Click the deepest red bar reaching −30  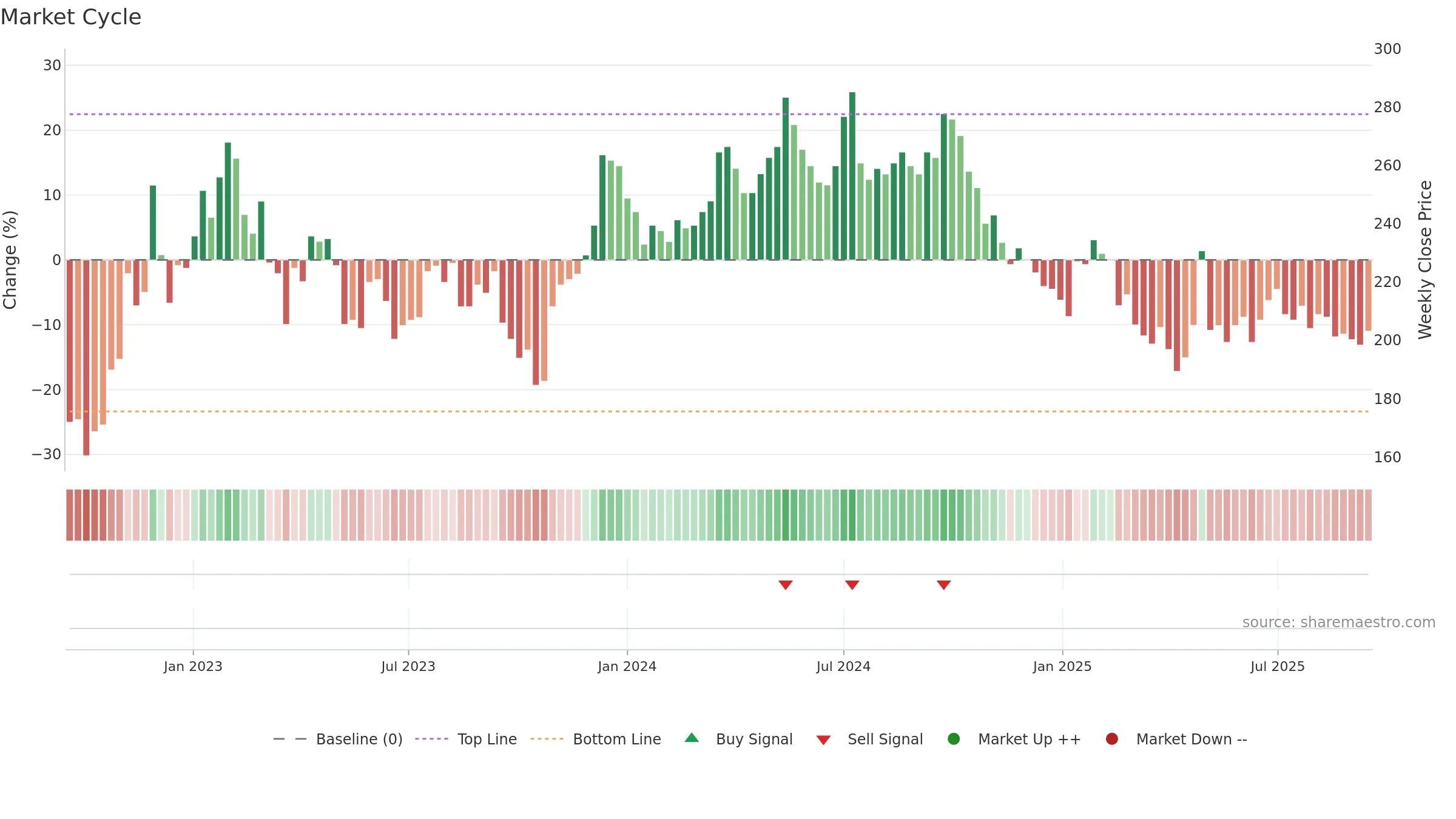coord(86,357)
